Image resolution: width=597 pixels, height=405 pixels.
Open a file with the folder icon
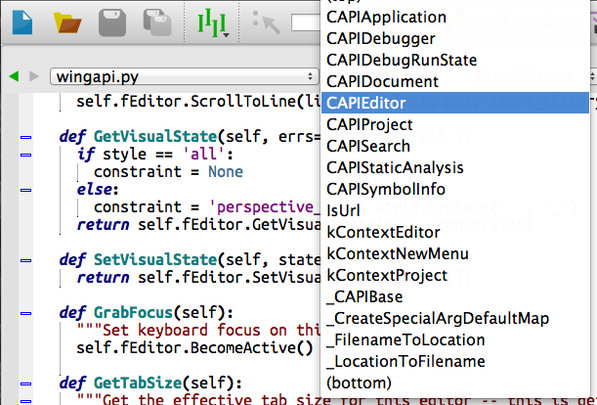[67, 23]
